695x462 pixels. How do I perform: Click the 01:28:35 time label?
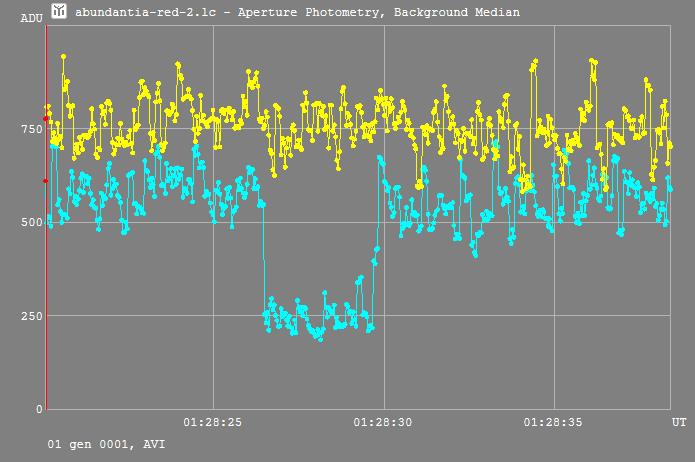pos(553,422)
